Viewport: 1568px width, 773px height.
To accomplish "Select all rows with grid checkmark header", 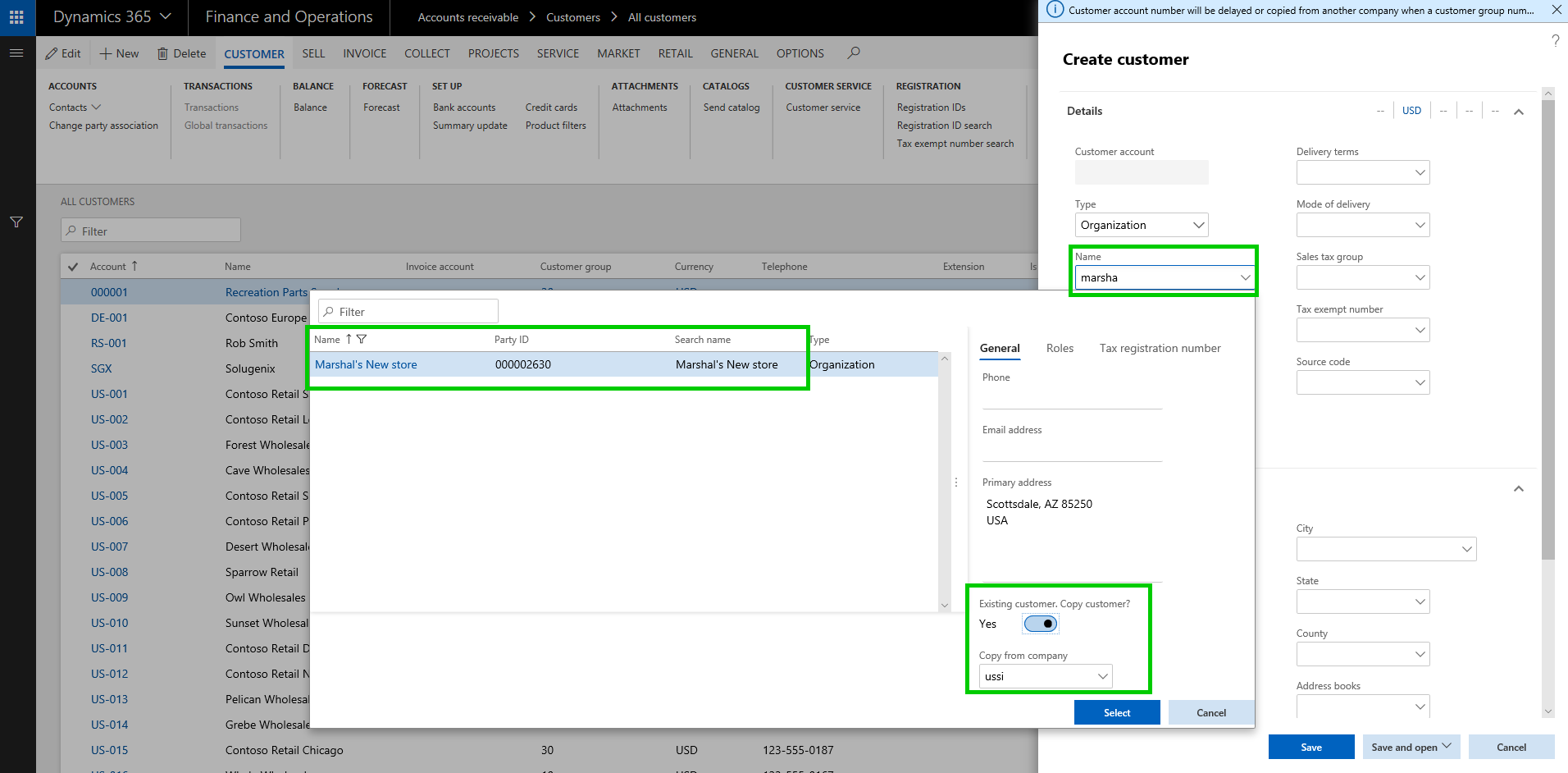I will [73, 267].
